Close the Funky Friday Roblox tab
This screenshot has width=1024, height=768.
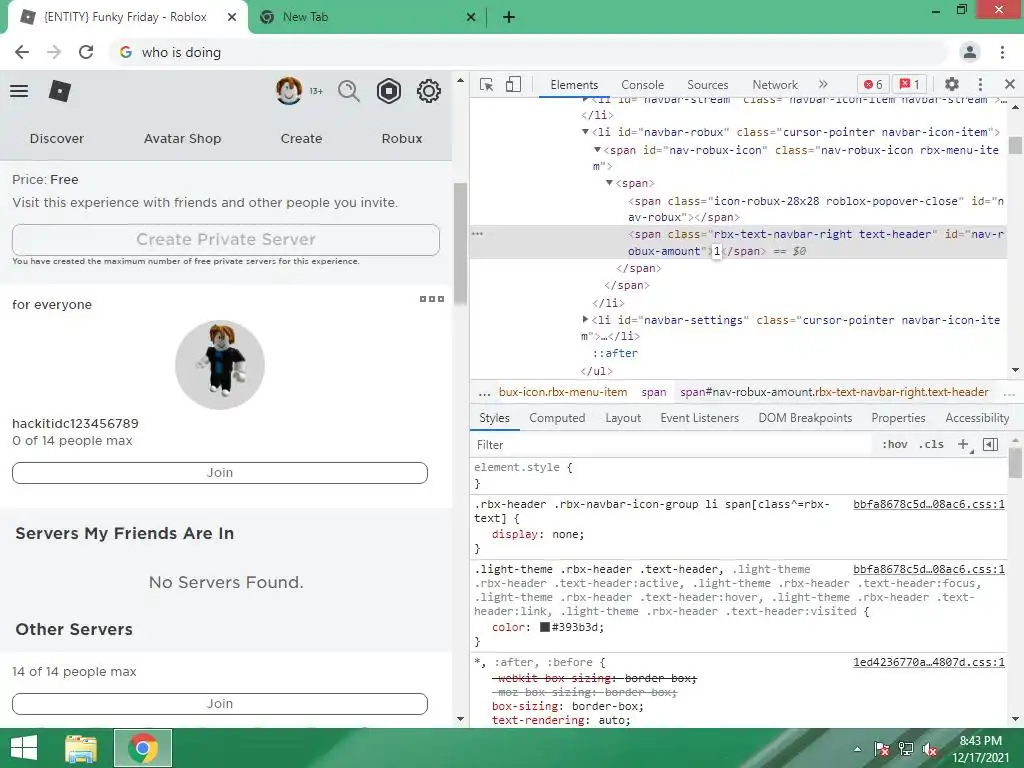(x=232, y=18)
